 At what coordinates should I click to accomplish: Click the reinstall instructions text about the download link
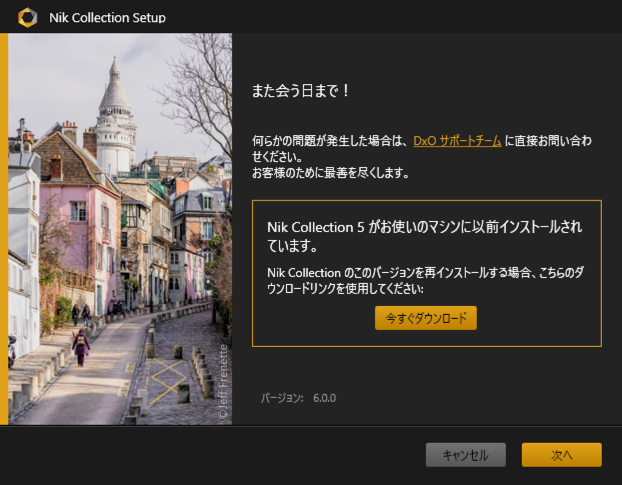(425, 280)
